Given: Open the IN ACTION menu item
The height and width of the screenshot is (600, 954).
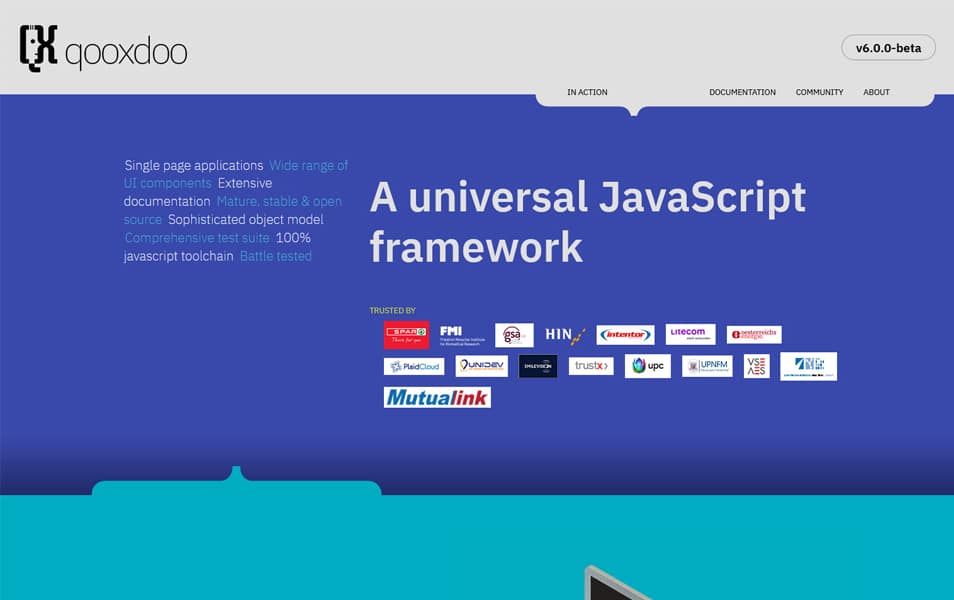Looking at the screenshot, I should 587,92.
